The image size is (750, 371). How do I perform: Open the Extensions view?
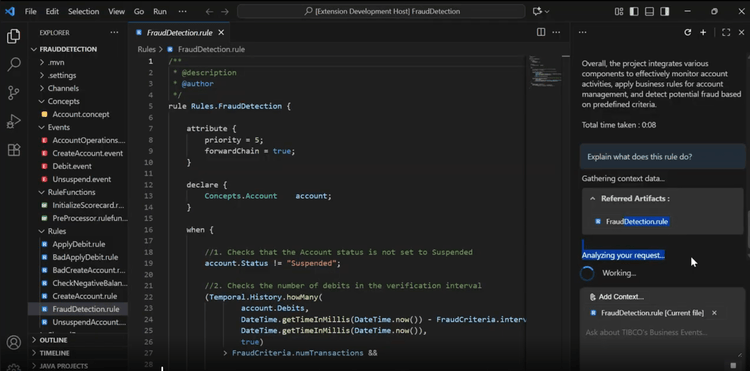click(x=13, y=150)
